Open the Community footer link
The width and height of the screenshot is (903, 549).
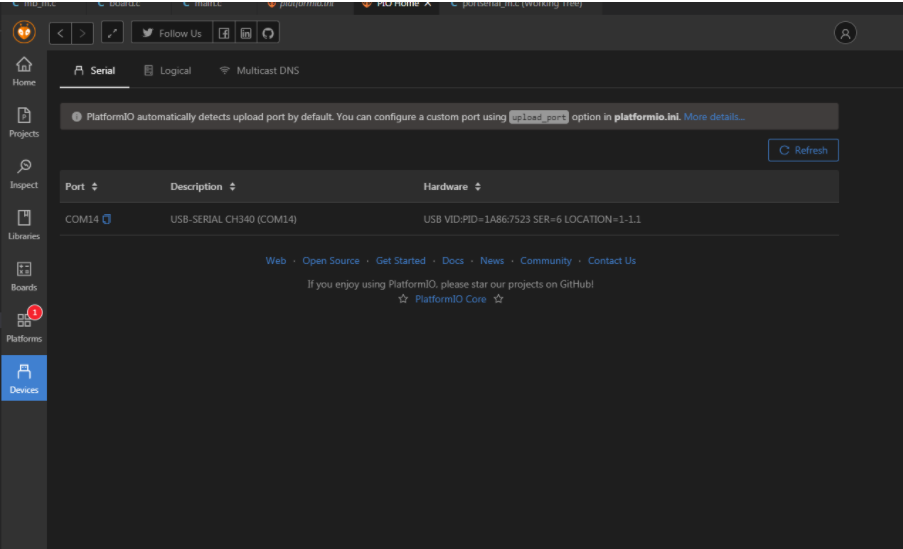point(545,260)
